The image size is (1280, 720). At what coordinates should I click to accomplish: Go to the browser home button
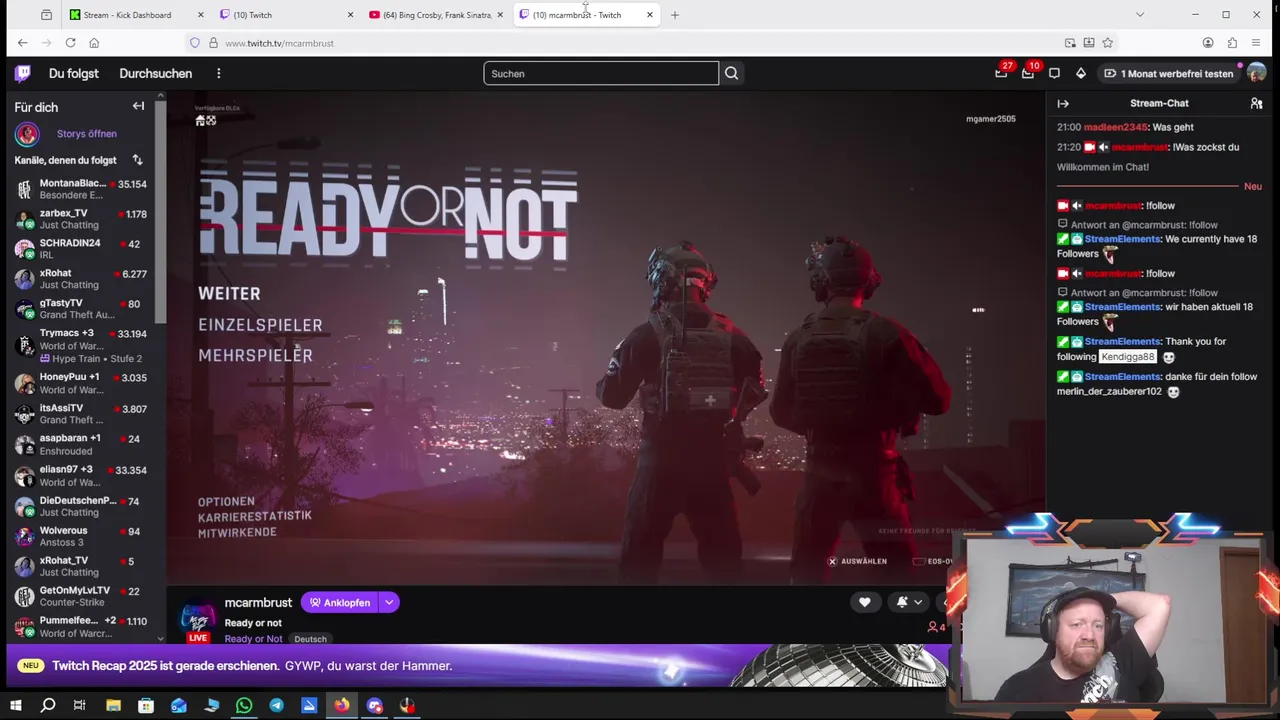(x=94, y=43)
